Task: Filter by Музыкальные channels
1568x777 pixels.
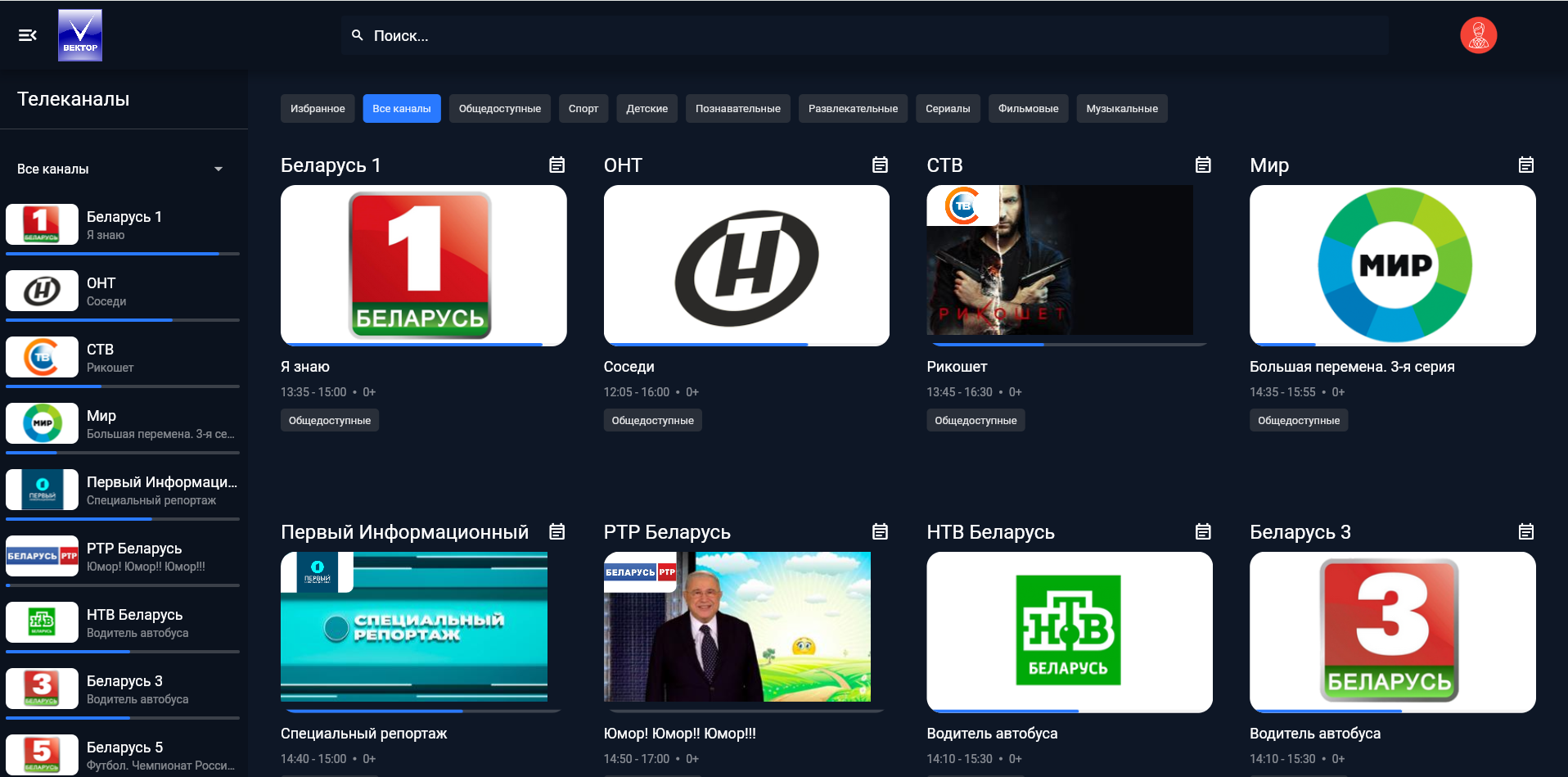Action: tap(1122, 108)
